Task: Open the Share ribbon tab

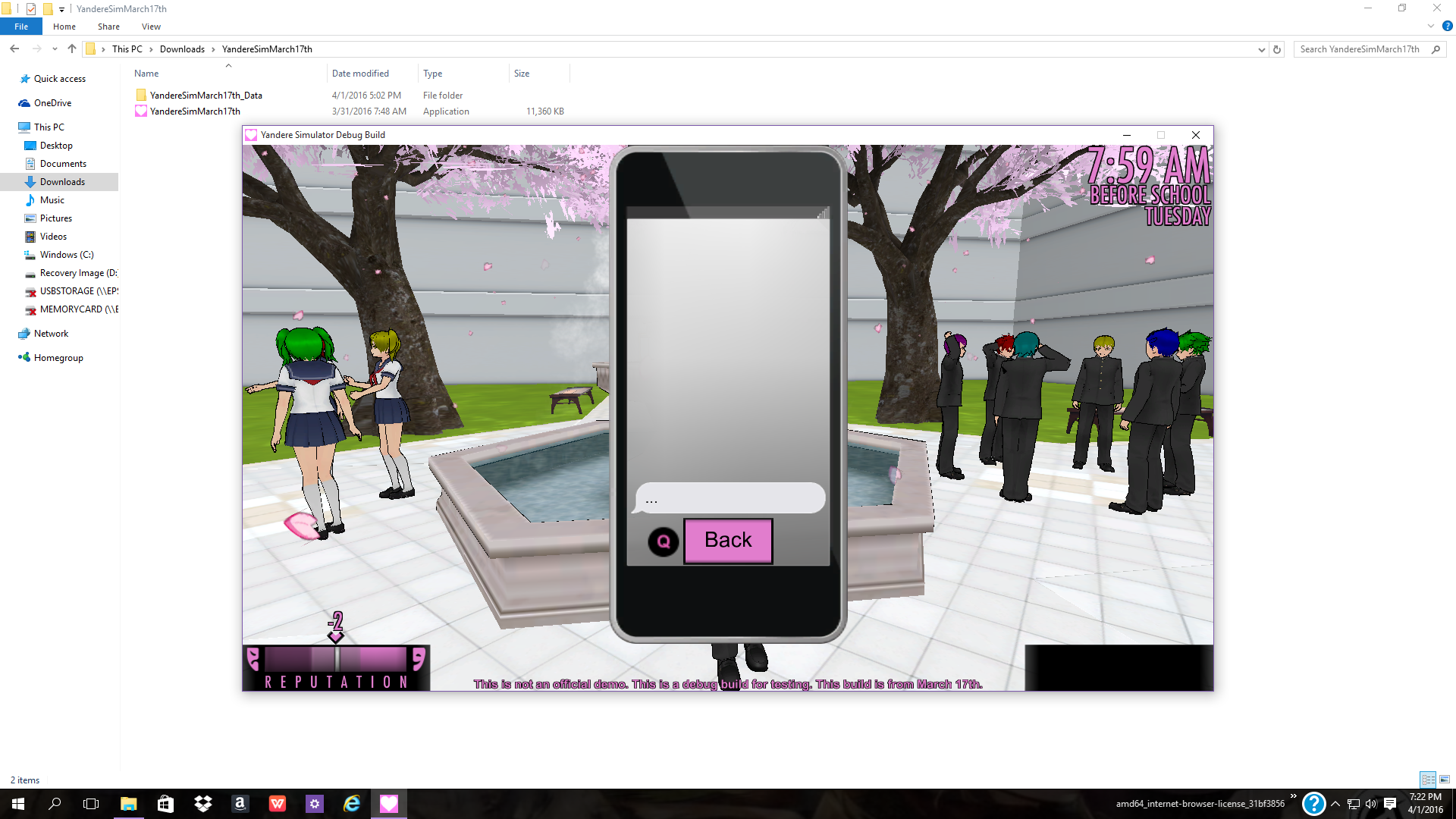Action: (x=108, y=27)
